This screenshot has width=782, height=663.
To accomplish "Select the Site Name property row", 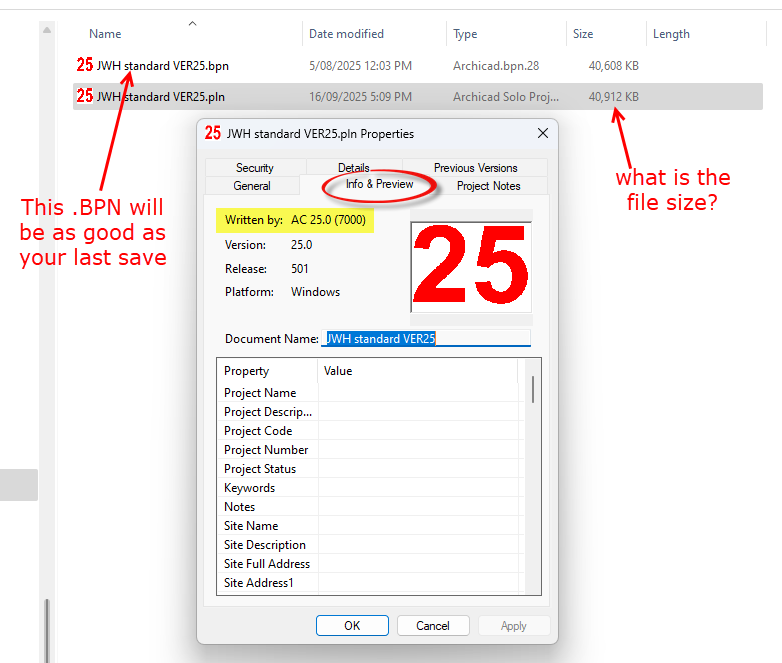I will click(x=370, y=525).
